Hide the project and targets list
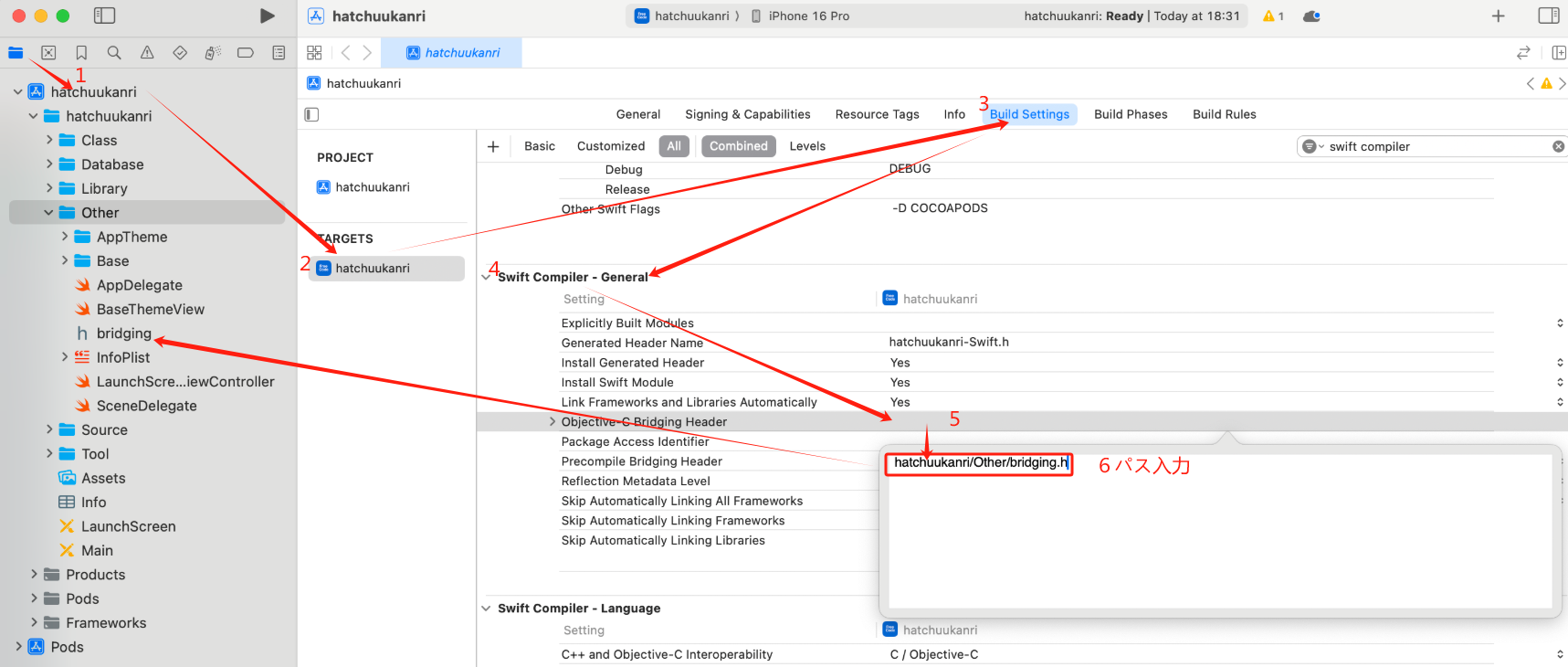Screen dimensions: 1568x667 [311, 114]
